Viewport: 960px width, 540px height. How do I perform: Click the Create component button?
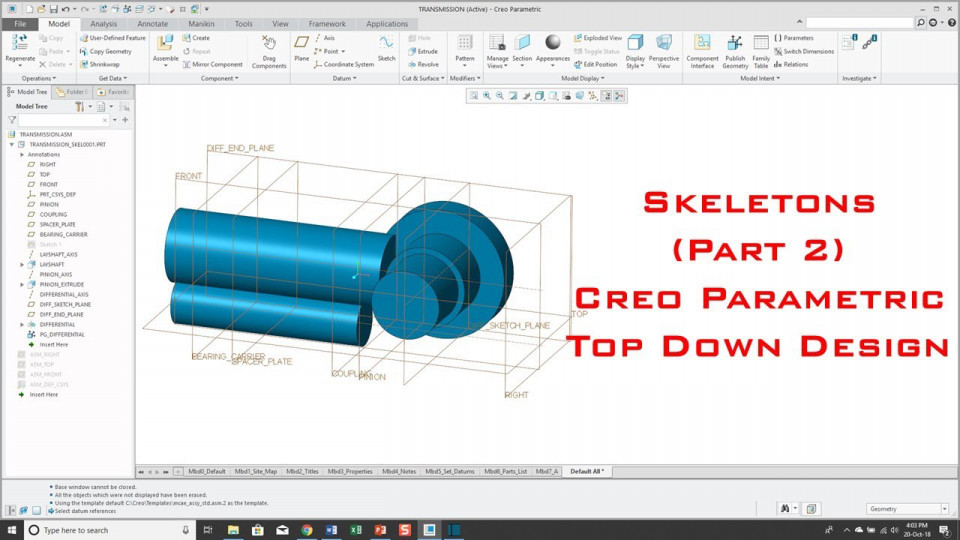click(196, 38)
